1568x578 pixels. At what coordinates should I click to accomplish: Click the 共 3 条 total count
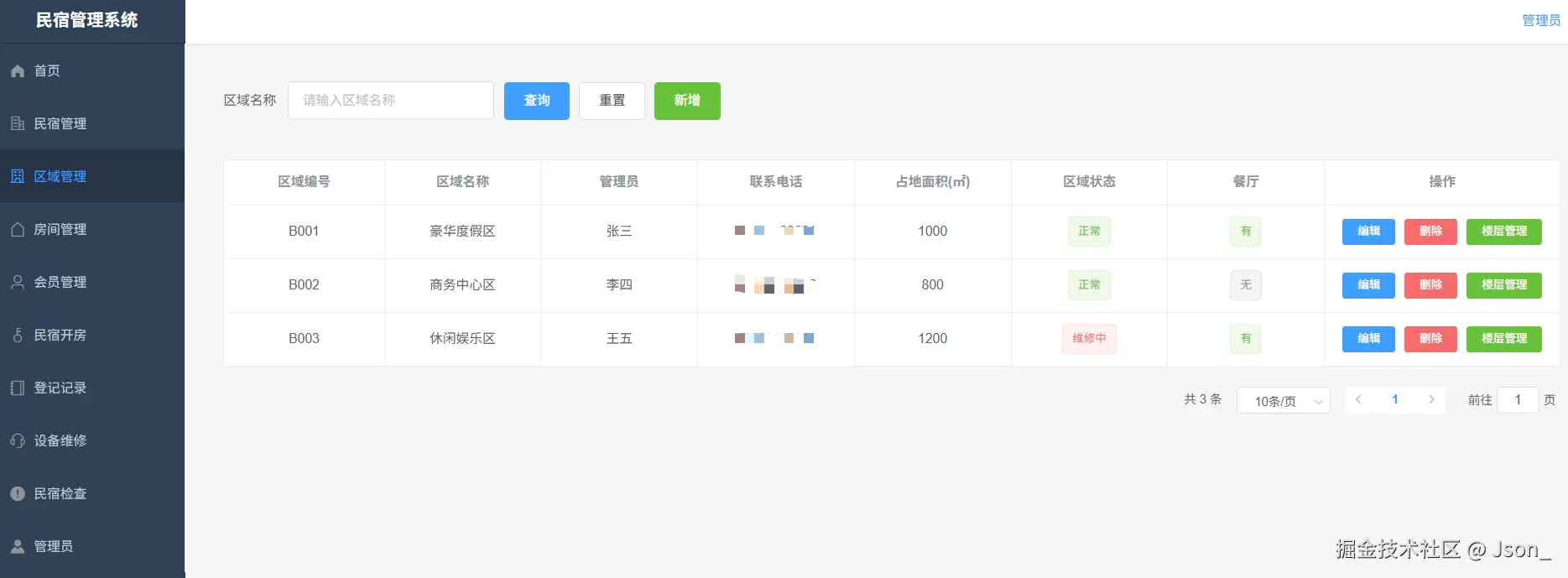tap(1202, 399)
